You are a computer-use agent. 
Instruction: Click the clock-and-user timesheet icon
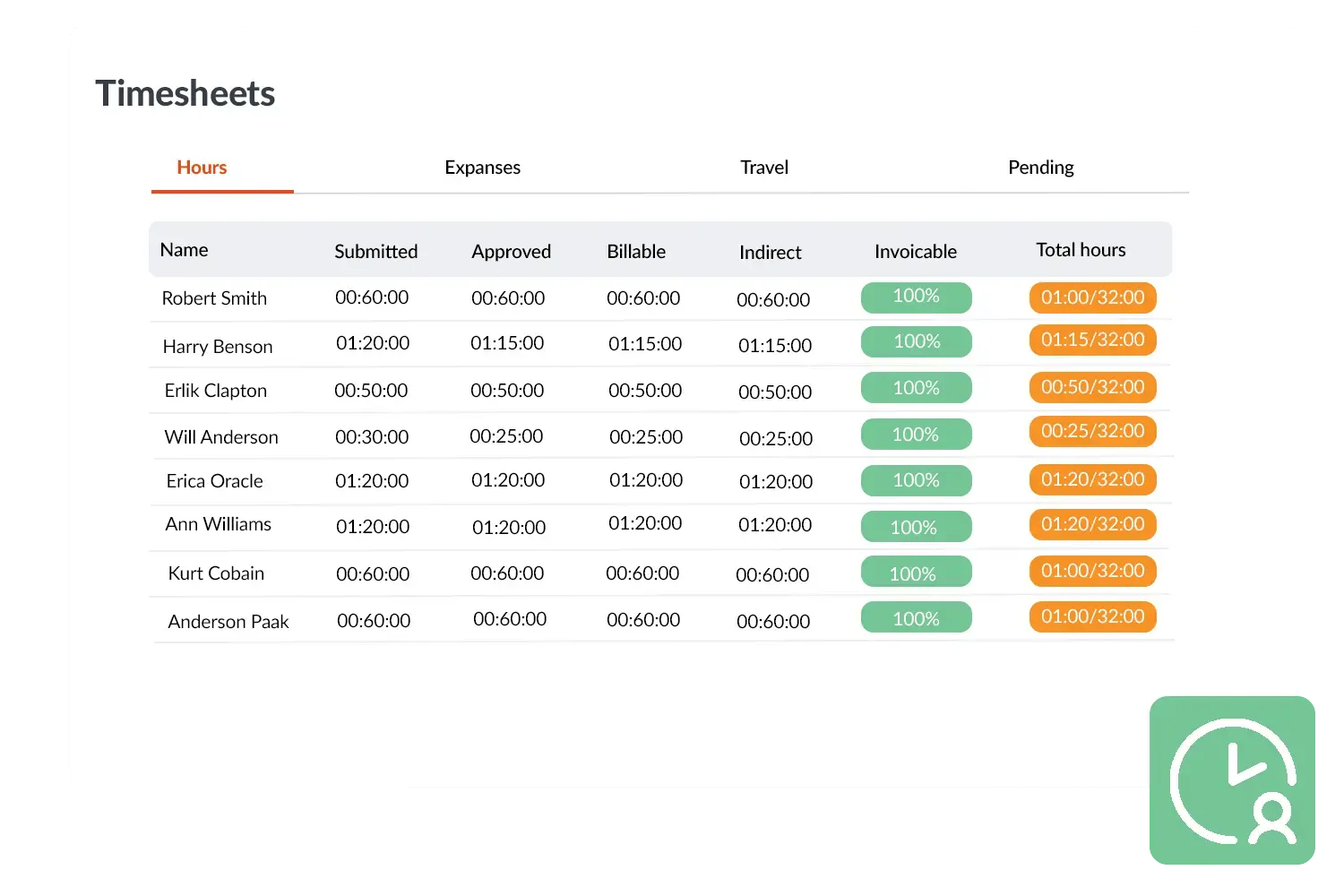click(x=1232, y=780)
